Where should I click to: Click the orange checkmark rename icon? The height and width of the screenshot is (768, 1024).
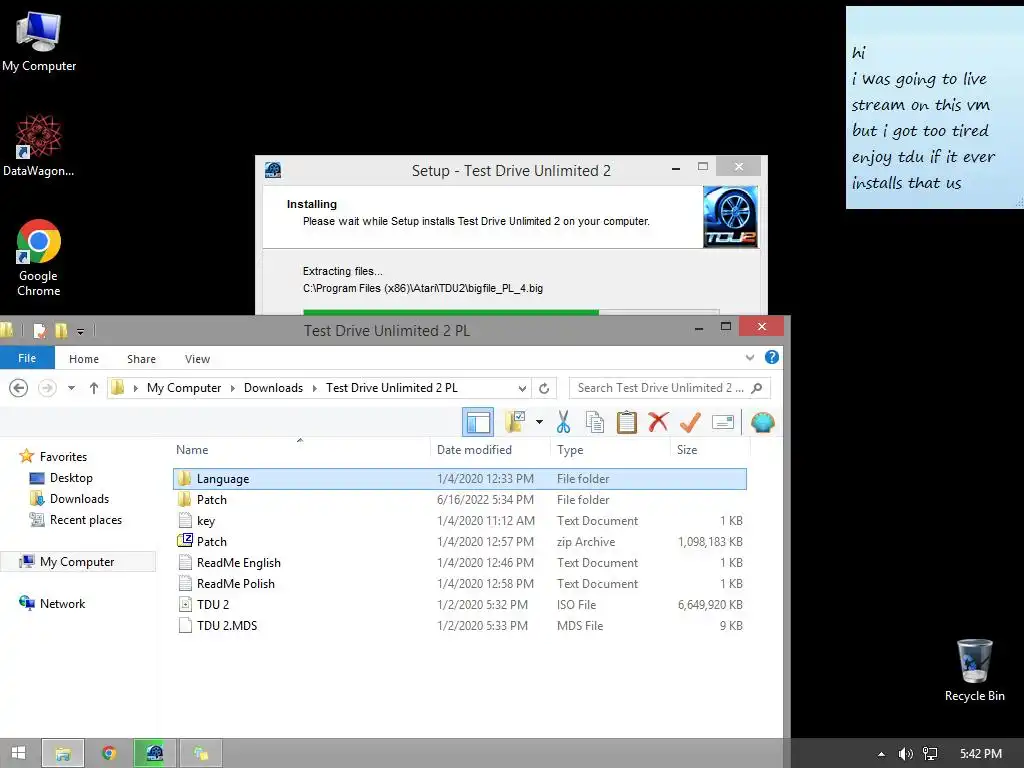click(690, 423)
